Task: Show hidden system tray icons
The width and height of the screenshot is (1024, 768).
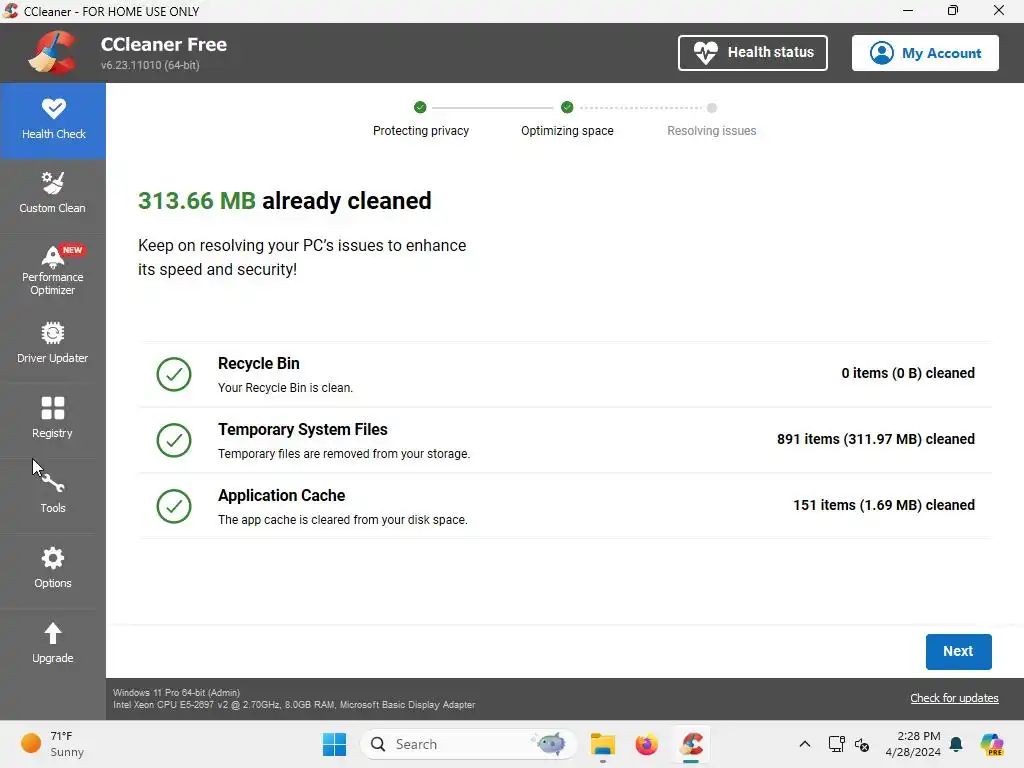Action: tap(805, 744)
